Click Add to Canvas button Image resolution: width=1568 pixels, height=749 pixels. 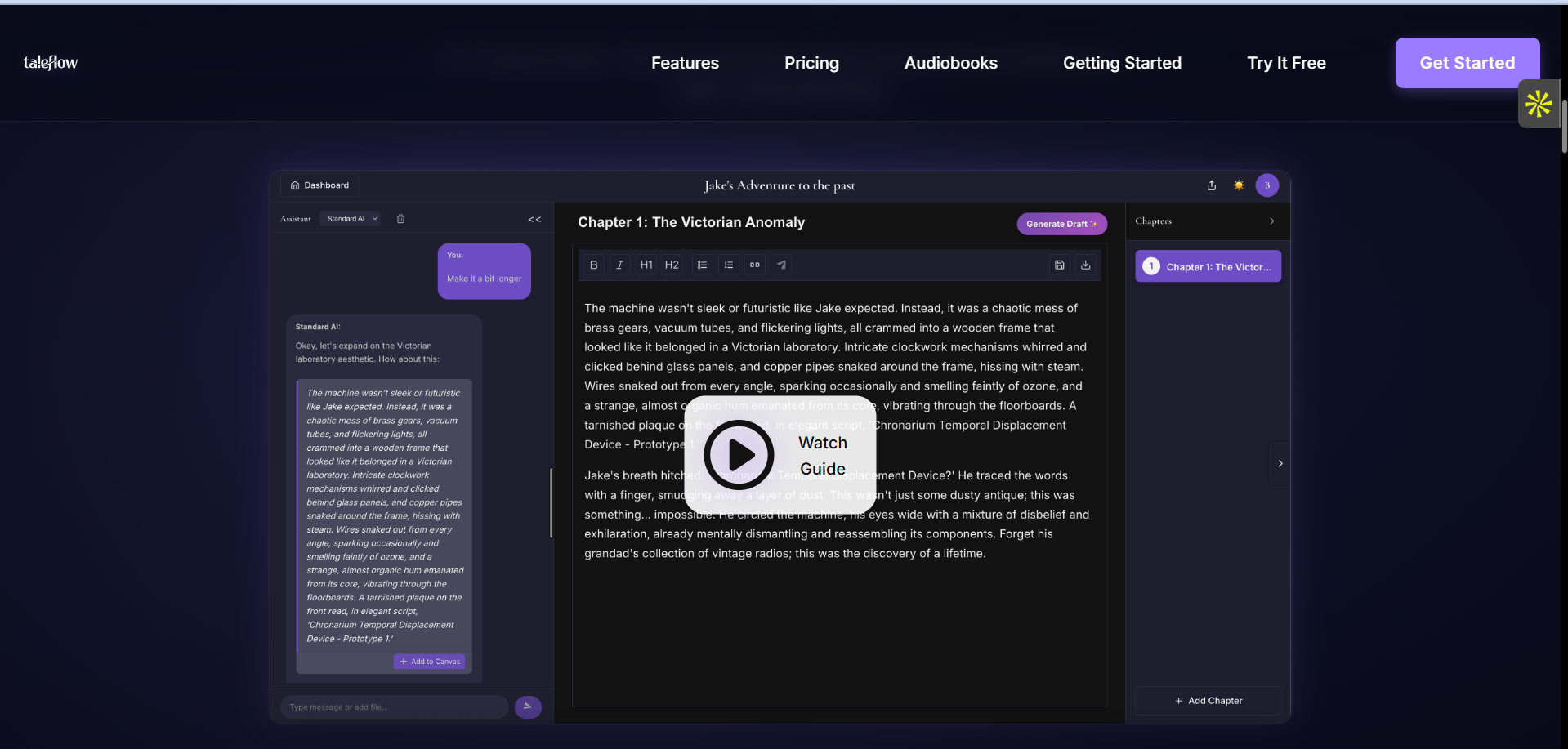tap(429, 662)
